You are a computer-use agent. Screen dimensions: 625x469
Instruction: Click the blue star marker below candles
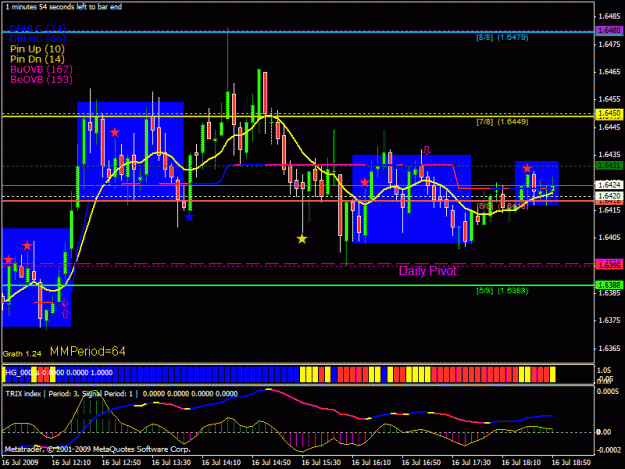(189, 217)
